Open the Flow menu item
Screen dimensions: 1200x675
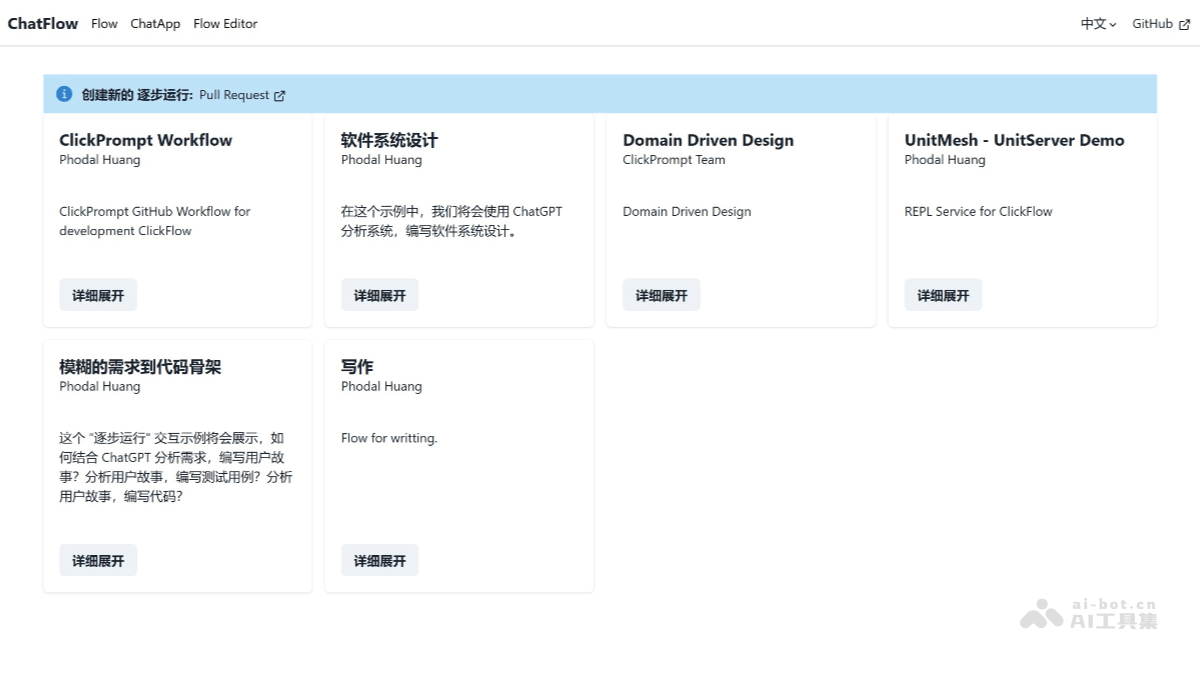click(x=104, y=24)
